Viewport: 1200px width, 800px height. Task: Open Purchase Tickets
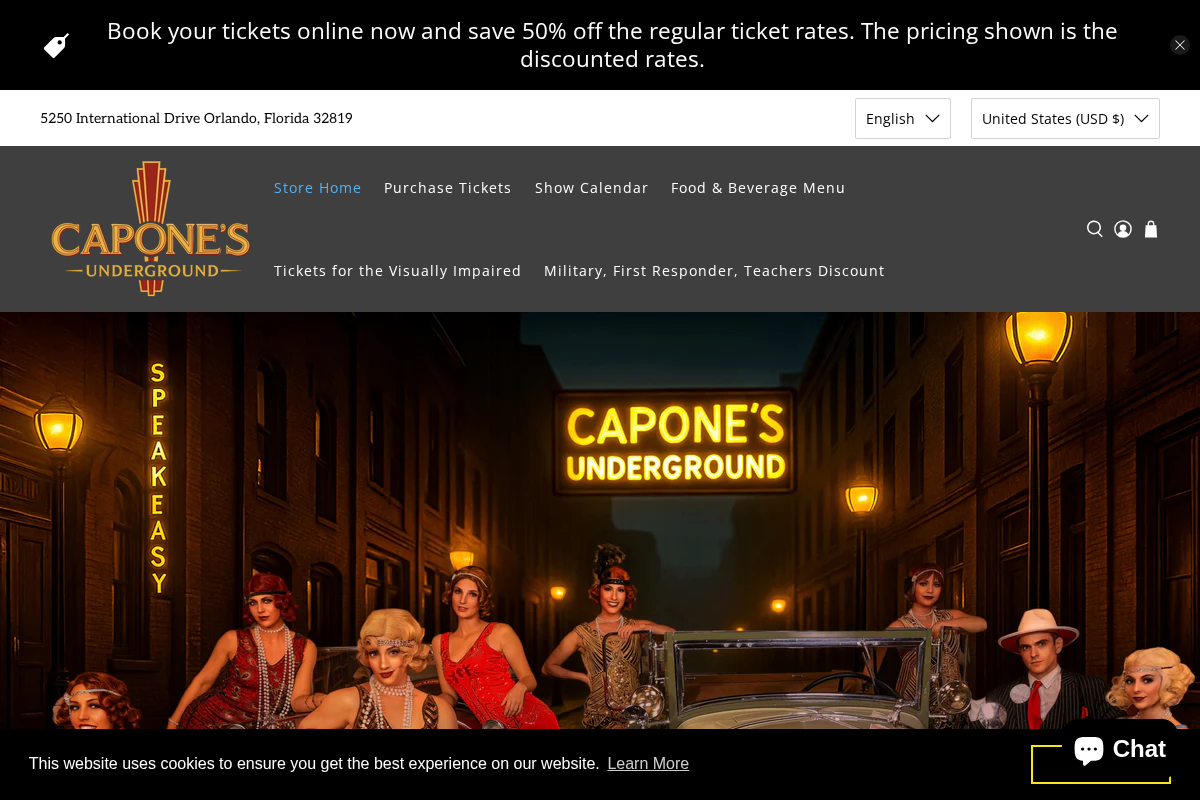[x=447, y=188]
